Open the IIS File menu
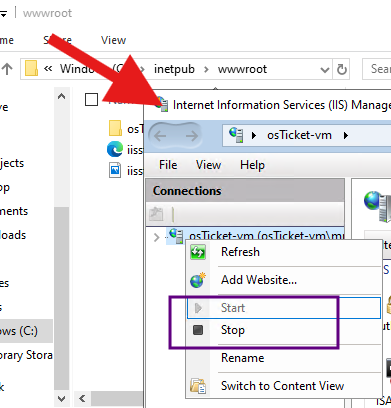 [168, 165]
